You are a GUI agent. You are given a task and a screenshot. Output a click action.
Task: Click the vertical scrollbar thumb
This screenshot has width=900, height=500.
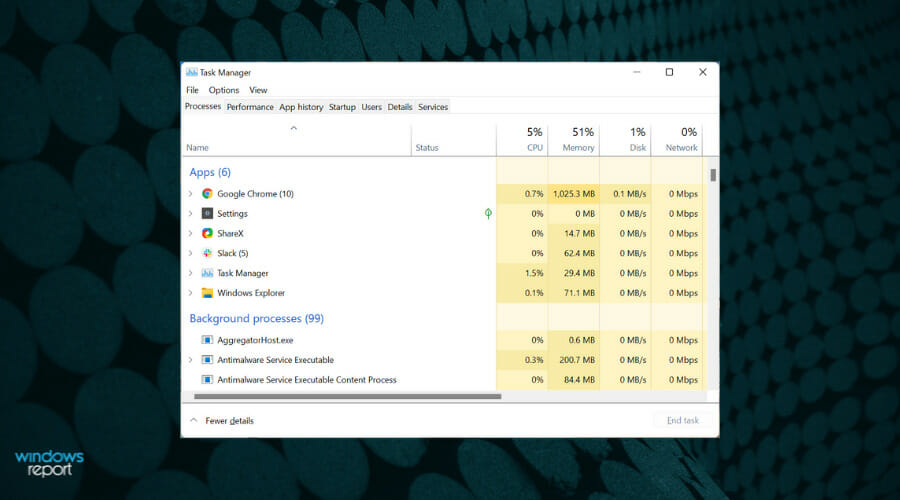(713, 175)
